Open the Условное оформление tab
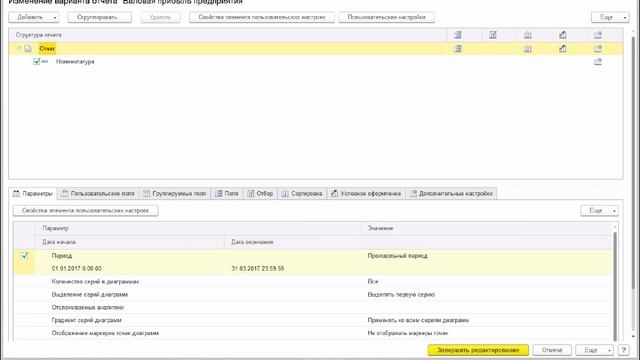The image size is (640, 360). [366, 193]
